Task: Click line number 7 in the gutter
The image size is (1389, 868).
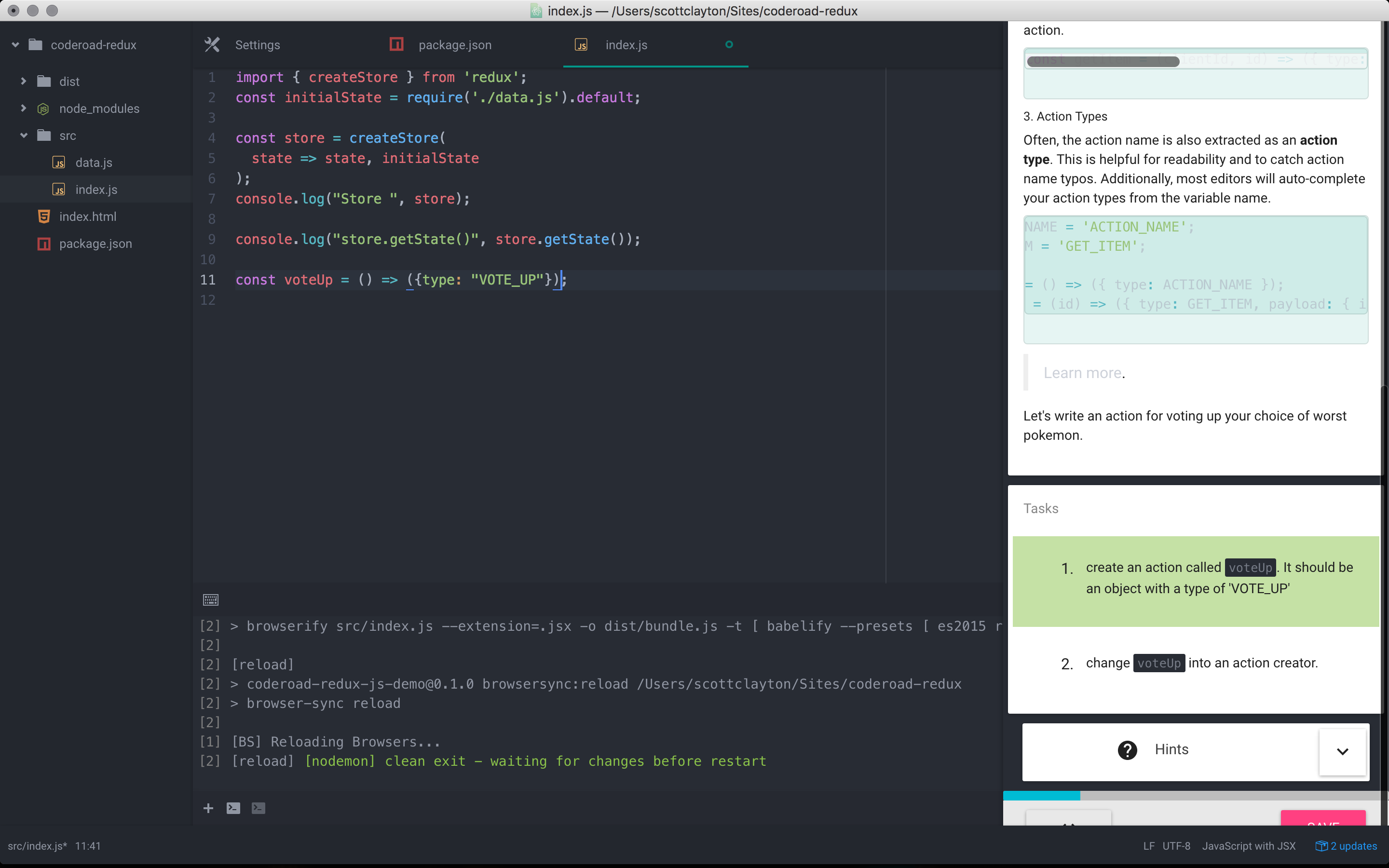Action: pos(211,199)
